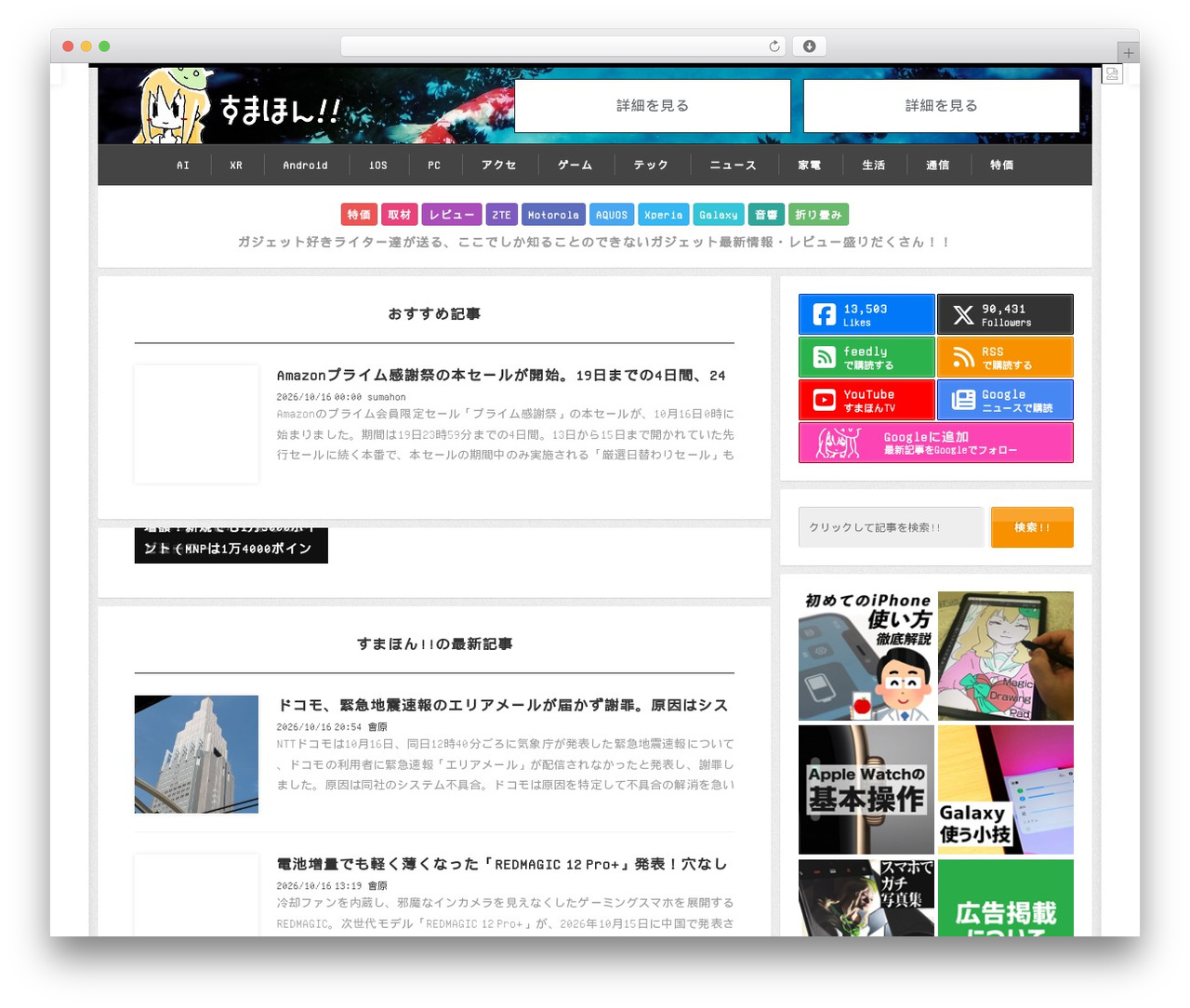Select the AQUOS tag
This screenshot has width=1190, height=1008.
pos(612,215)
